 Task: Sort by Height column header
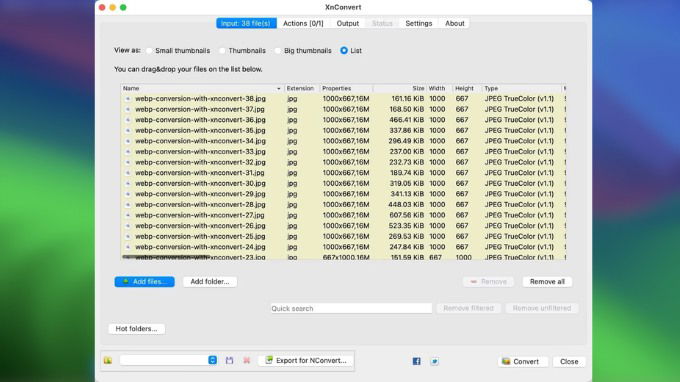click(x=467, y=88)
